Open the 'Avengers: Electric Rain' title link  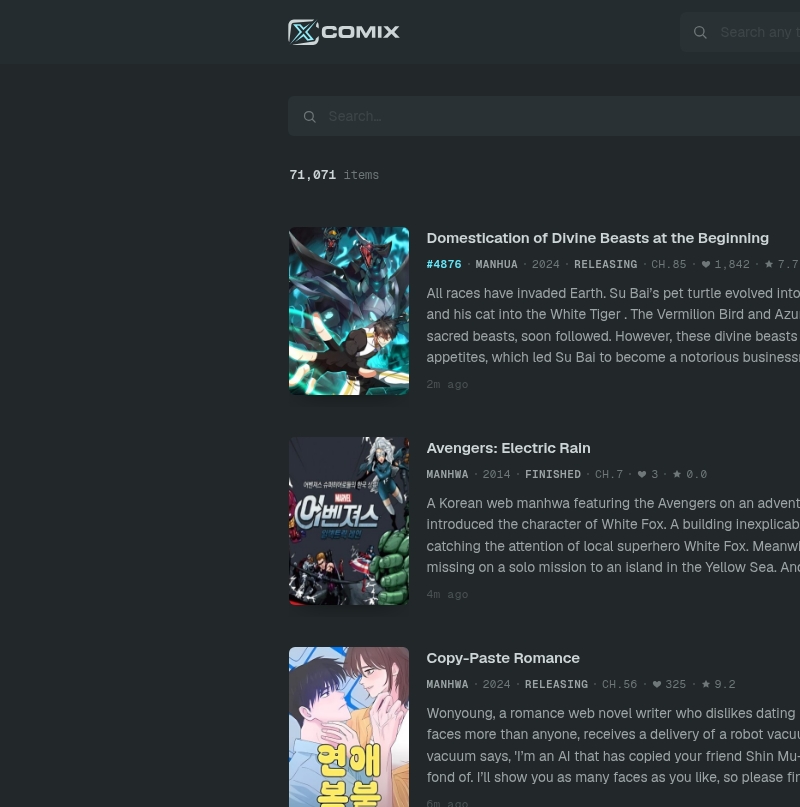pyautogui.click(x=508, y=448)
